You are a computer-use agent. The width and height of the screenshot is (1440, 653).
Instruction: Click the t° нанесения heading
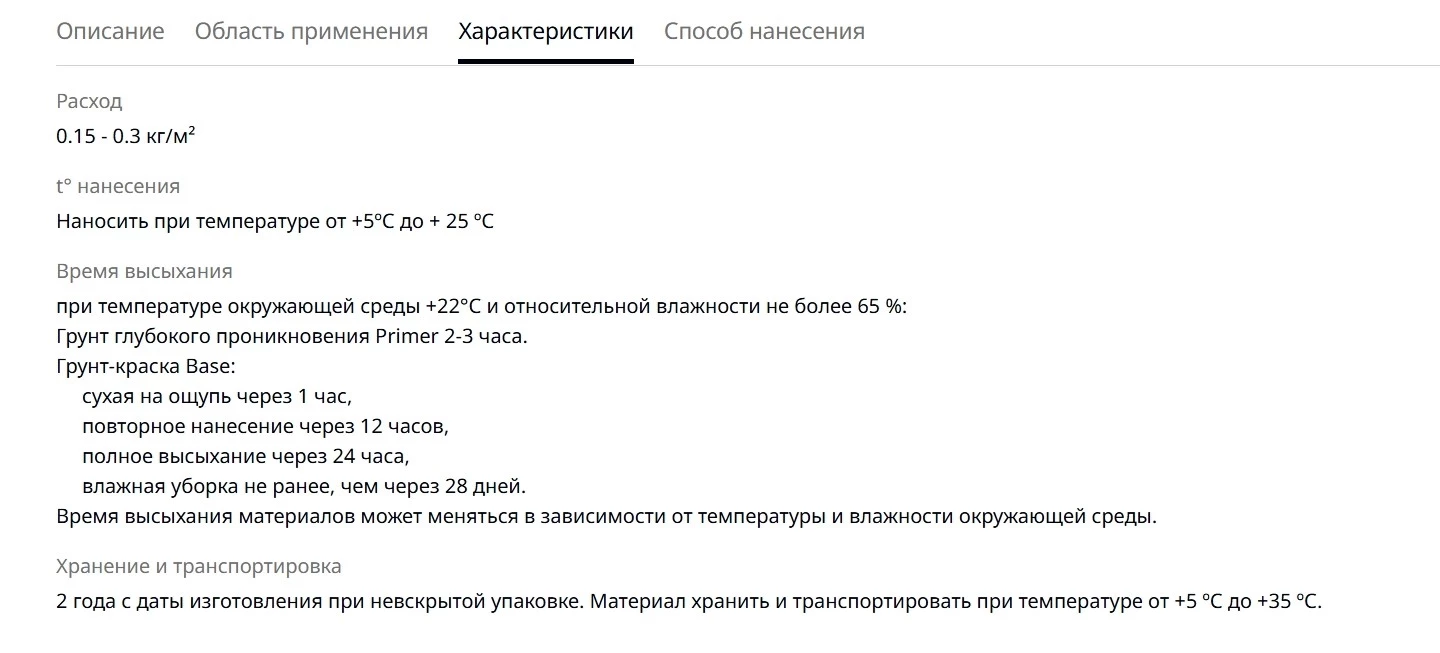[118, 186]
